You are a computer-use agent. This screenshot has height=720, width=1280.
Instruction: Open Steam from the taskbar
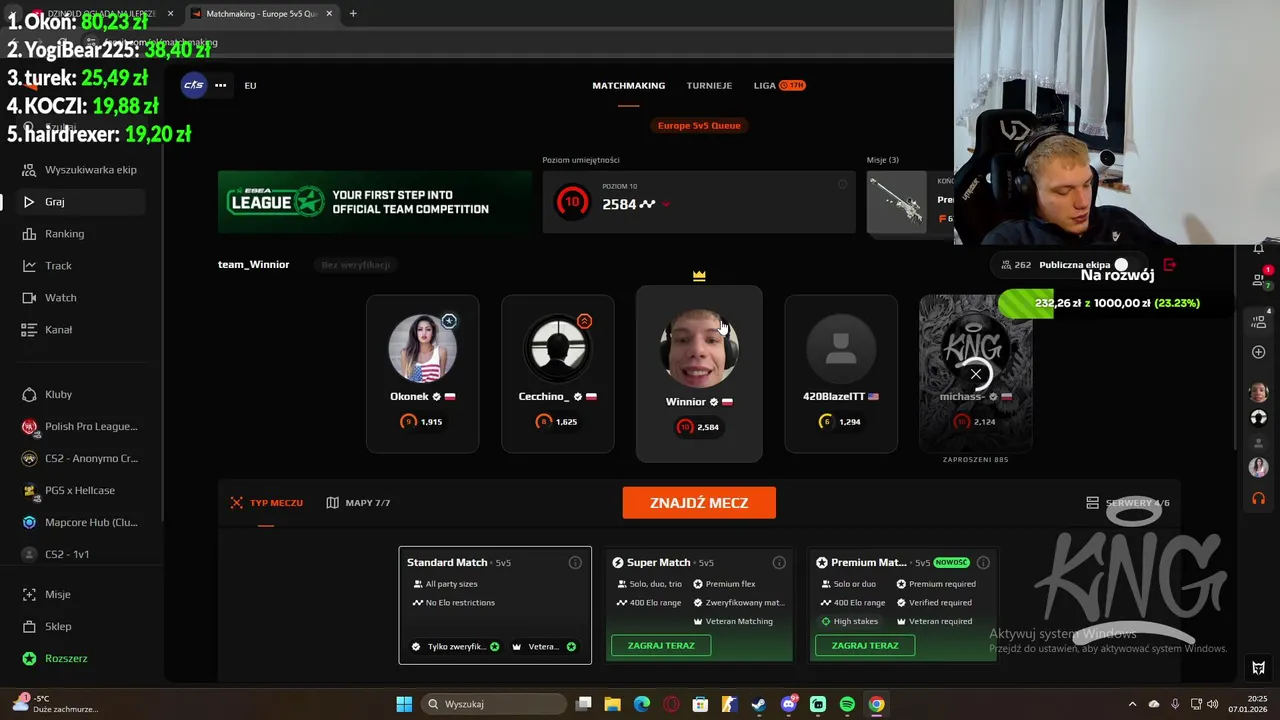[759, 704]
